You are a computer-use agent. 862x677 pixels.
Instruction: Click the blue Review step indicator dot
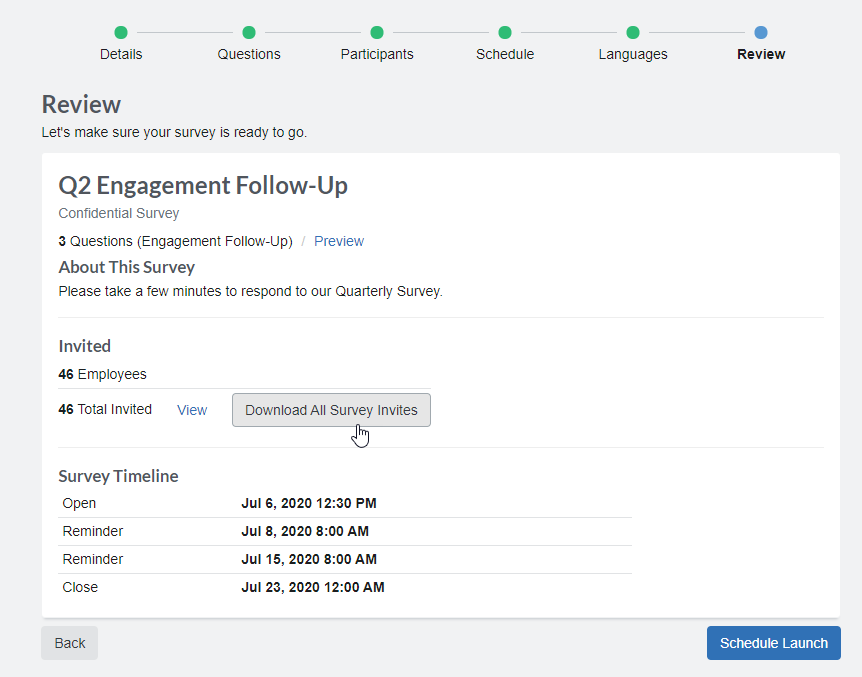tap(760, 31)
